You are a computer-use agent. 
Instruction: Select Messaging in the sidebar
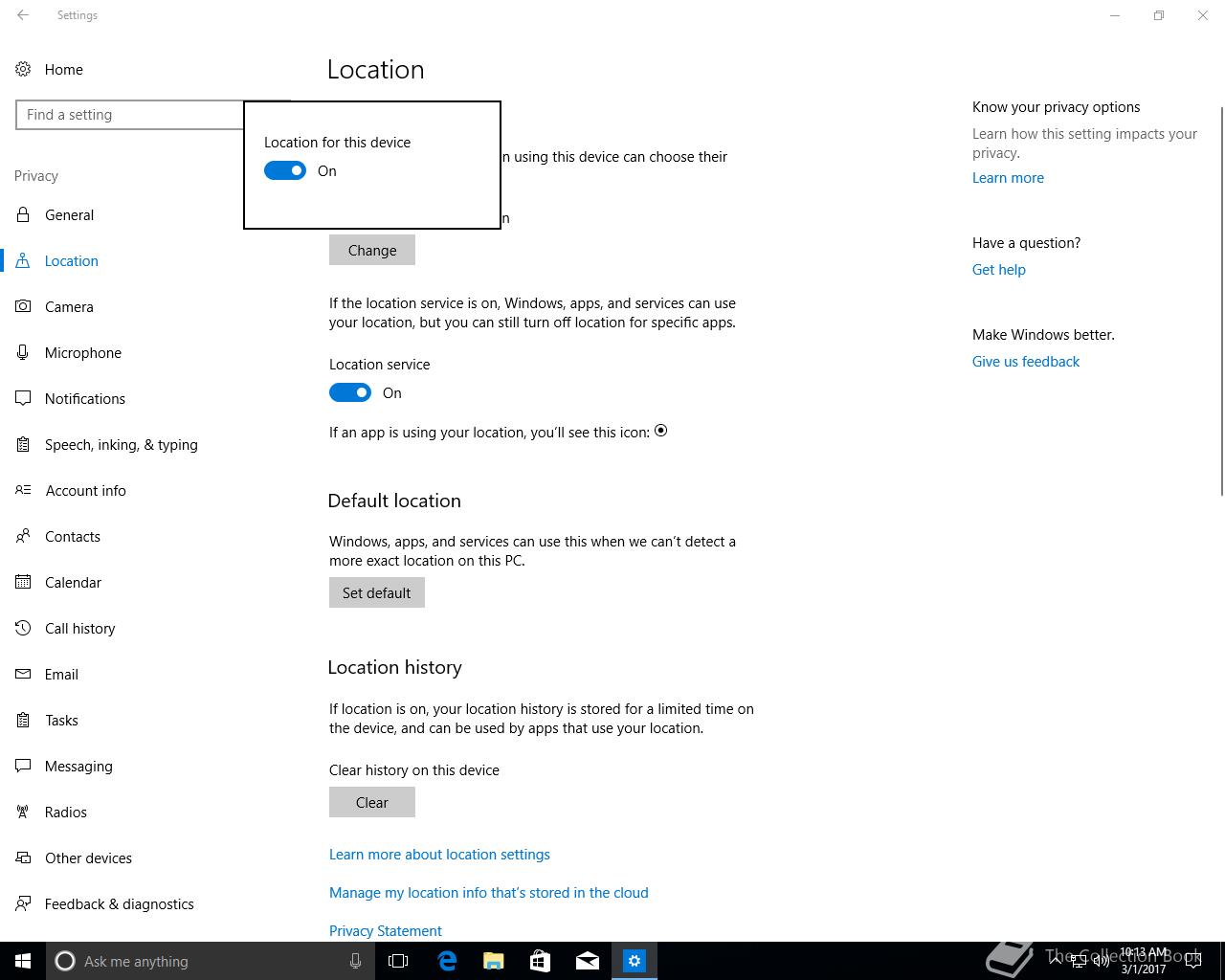pyautogui.click(x=78, y=766)
